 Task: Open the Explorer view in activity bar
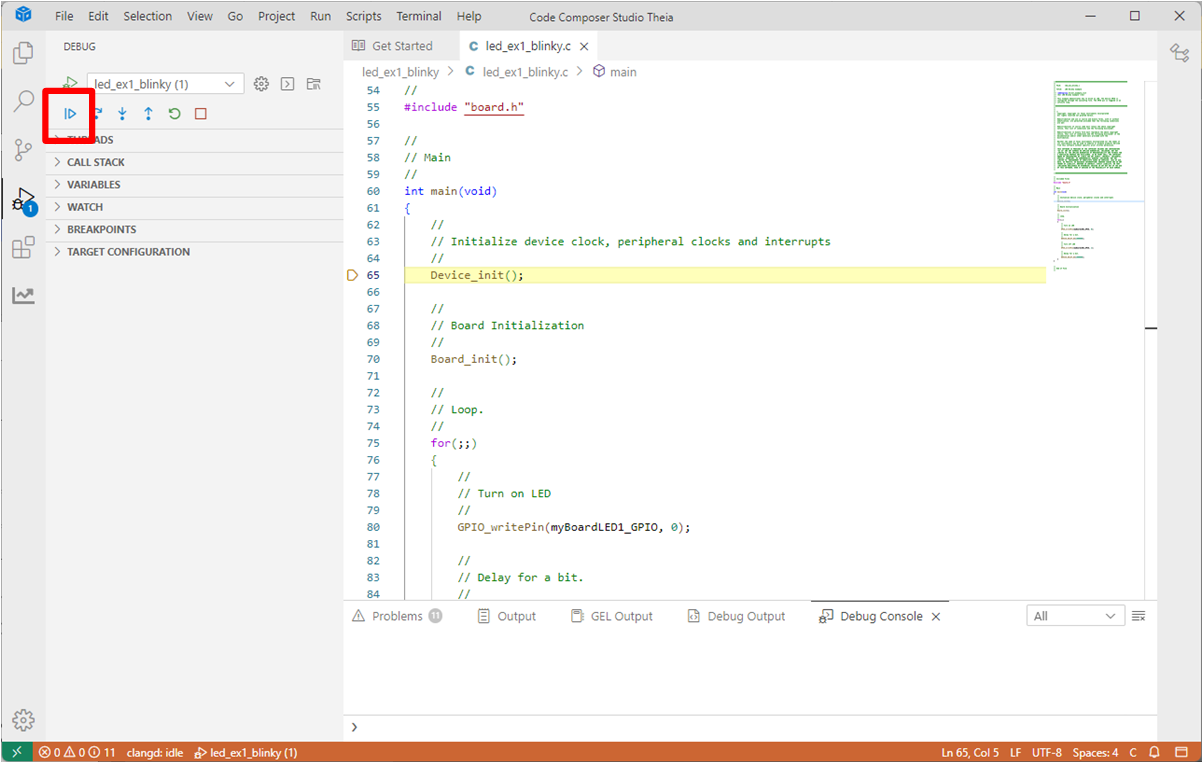click(x=23, y=53)
